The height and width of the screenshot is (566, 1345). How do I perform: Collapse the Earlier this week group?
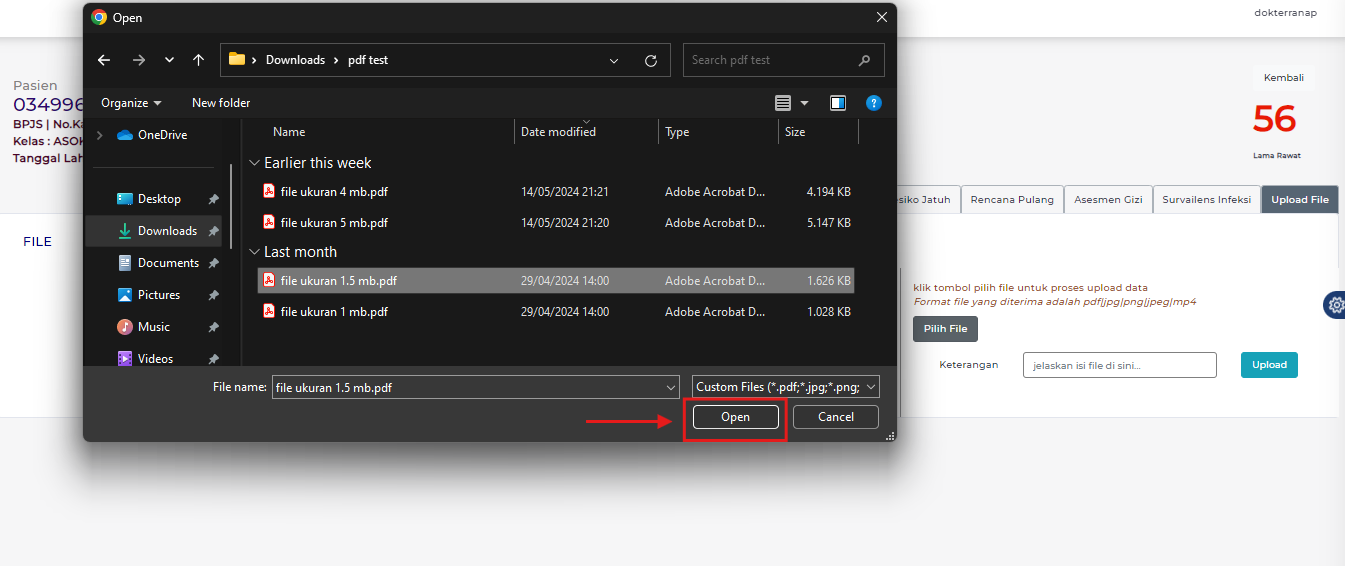(255, 163)
